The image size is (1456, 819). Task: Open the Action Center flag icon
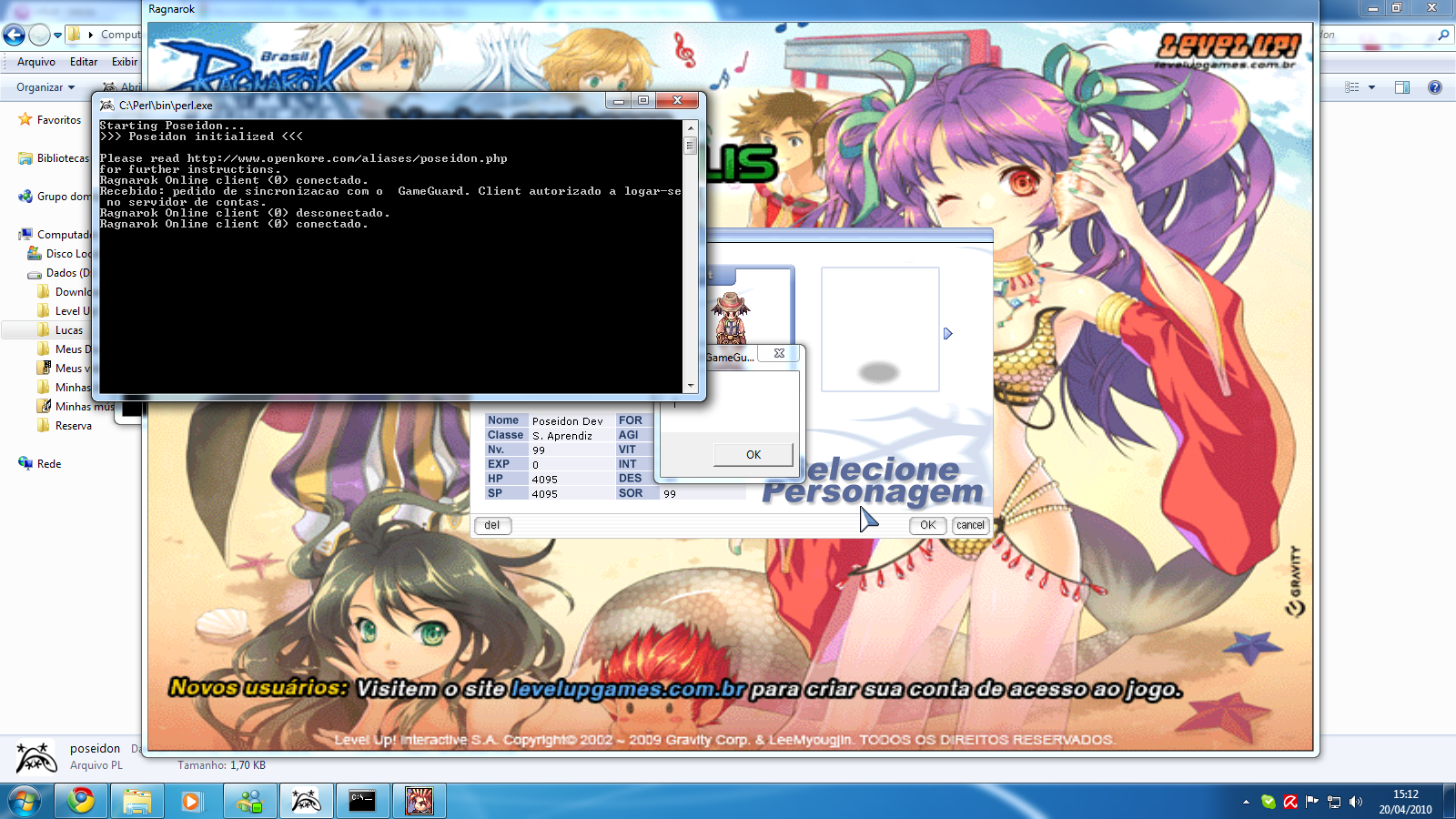(x=1312, y=802)
